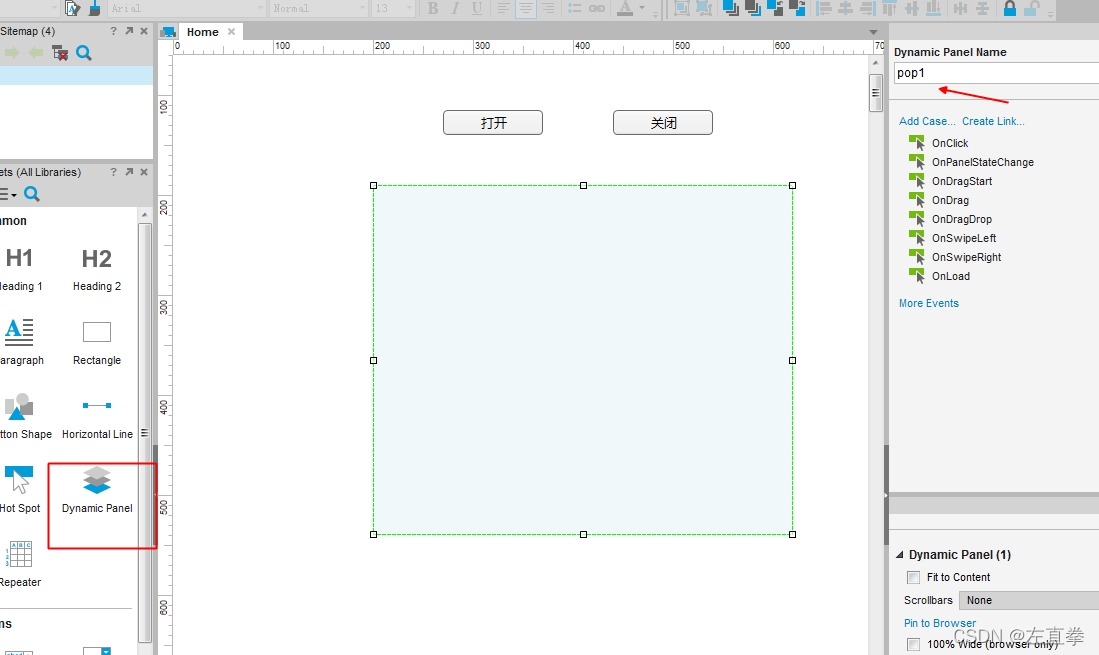This screenshot has height=655, width=1099.
Task: Open the open-pages tab list arrow
Action: (x=873, y=32)
